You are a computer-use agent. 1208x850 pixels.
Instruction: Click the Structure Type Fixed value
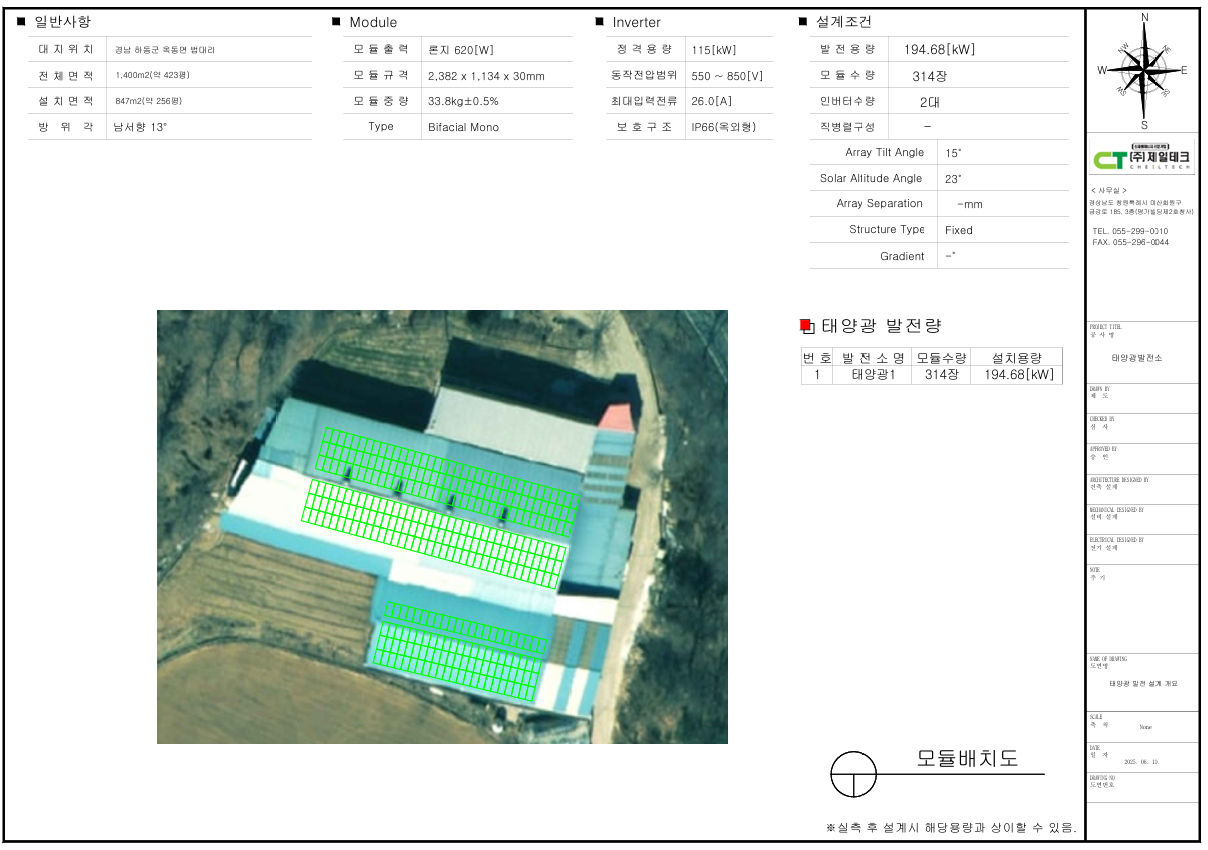[958, 230]
